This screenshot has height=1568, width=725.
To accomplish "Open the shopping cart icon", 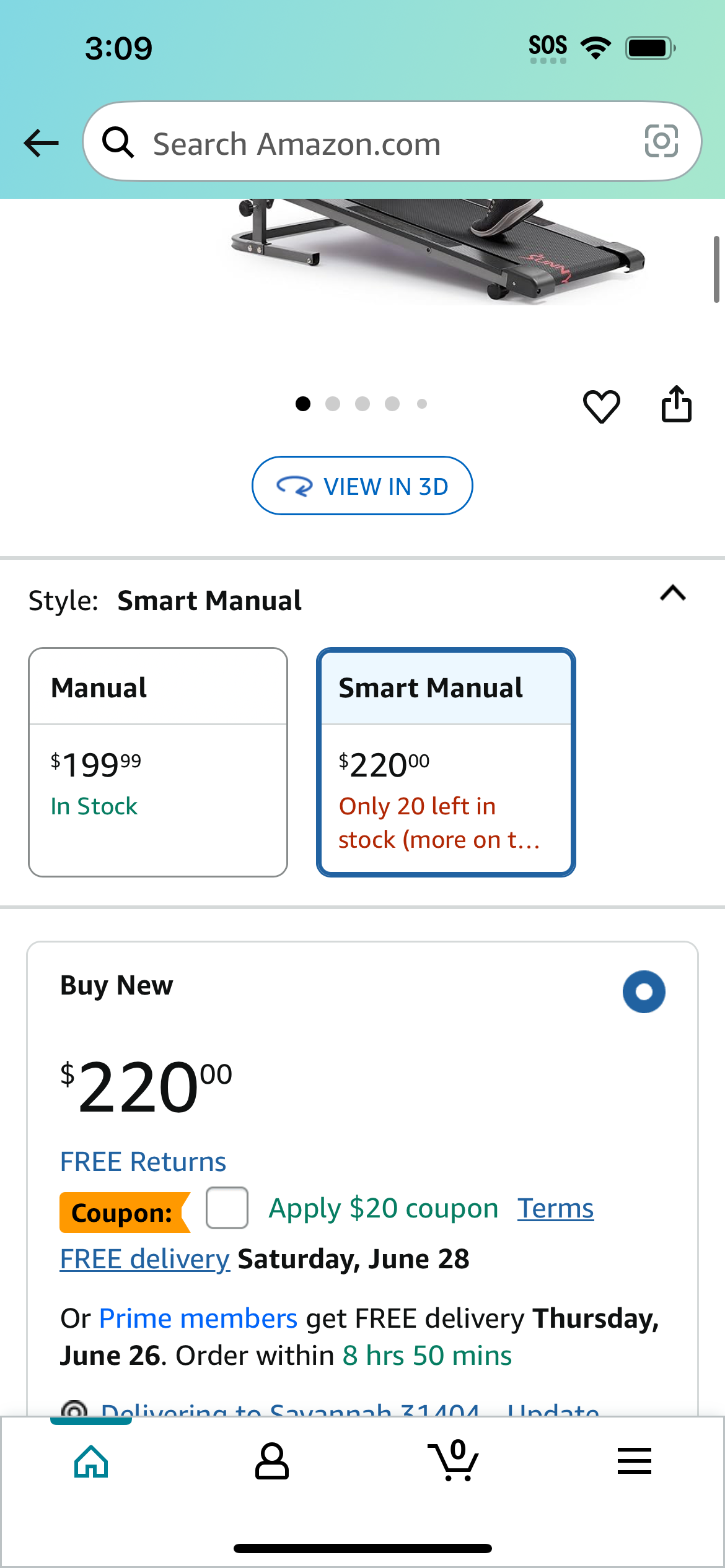I will pyautogui.click(x=454, y=1460).
